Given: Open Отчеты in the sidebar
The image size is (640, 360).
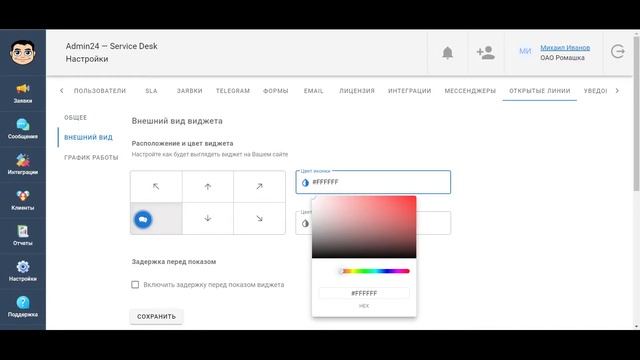Looking at the screenshot, I should click(x=23, y=236).
